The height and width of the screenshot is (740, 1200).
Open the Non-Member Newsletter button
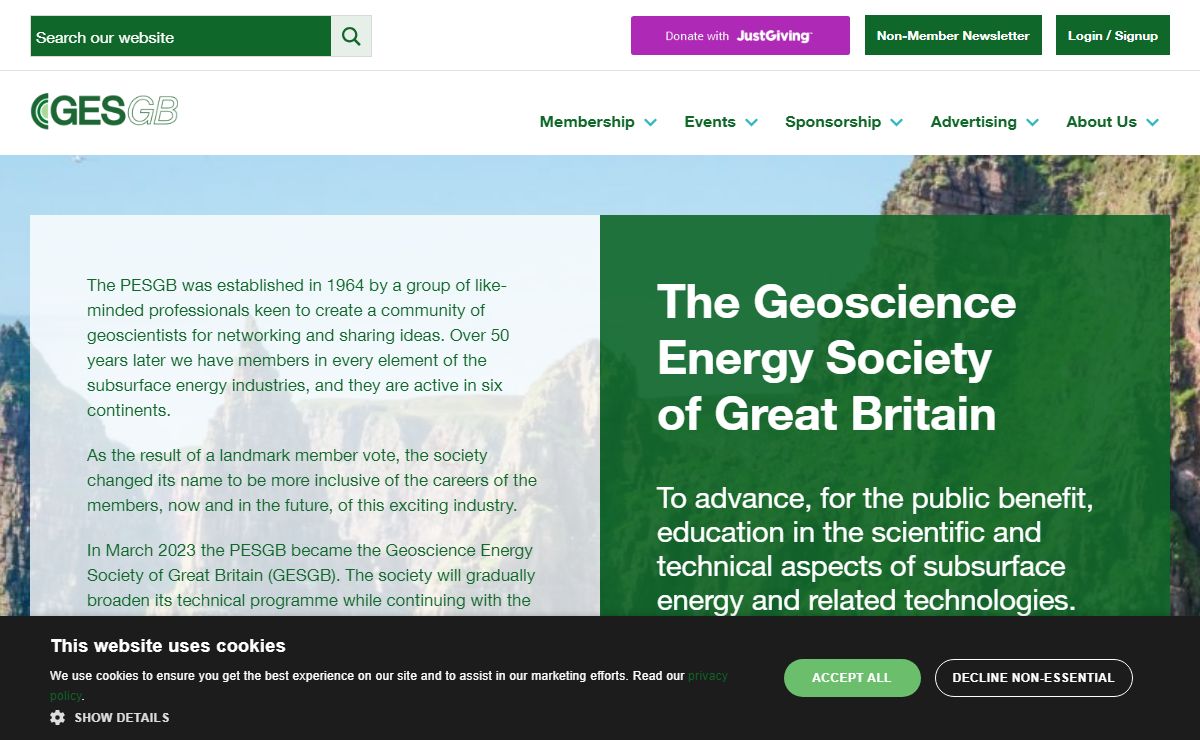pyautogui.click(x=953, y=35)
